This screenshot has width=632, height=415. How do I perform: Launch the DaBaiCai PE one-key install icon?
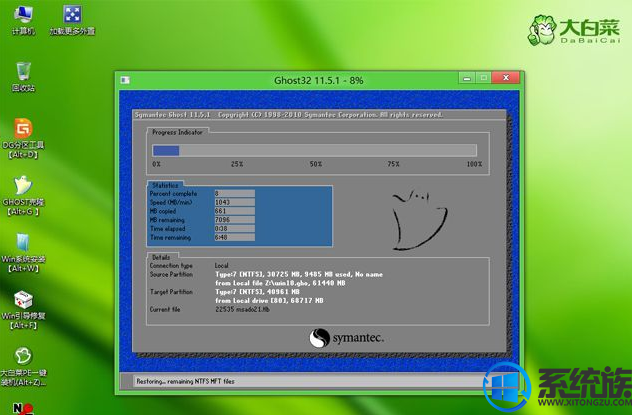click(x=23, y=367)
